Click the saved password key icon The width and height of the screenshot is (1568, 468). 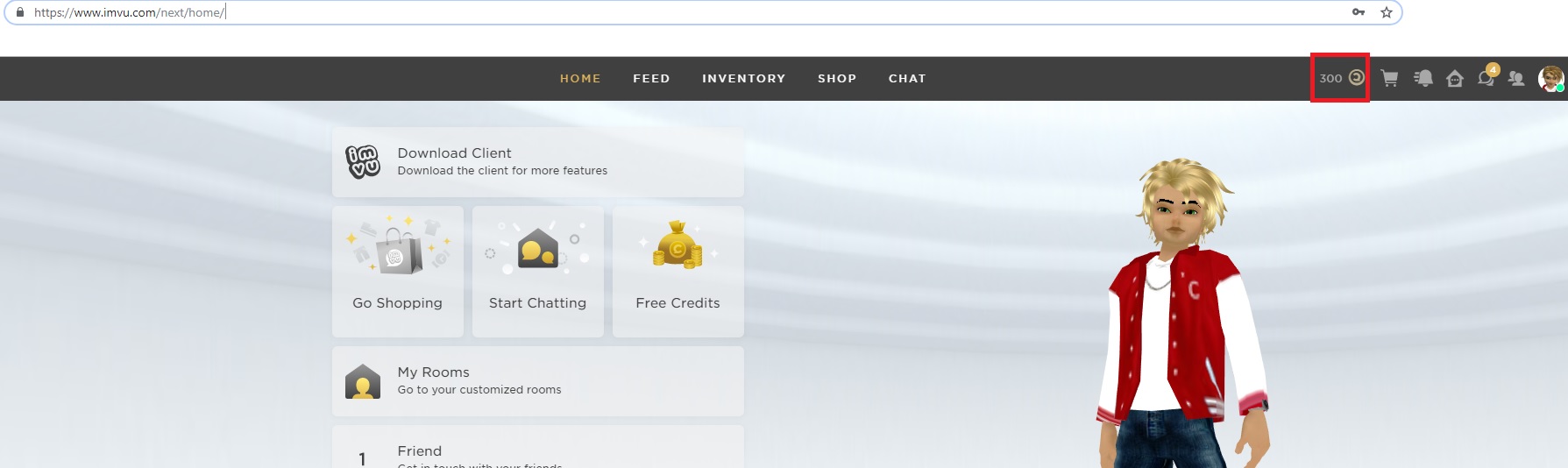(x=1359, y=12)
